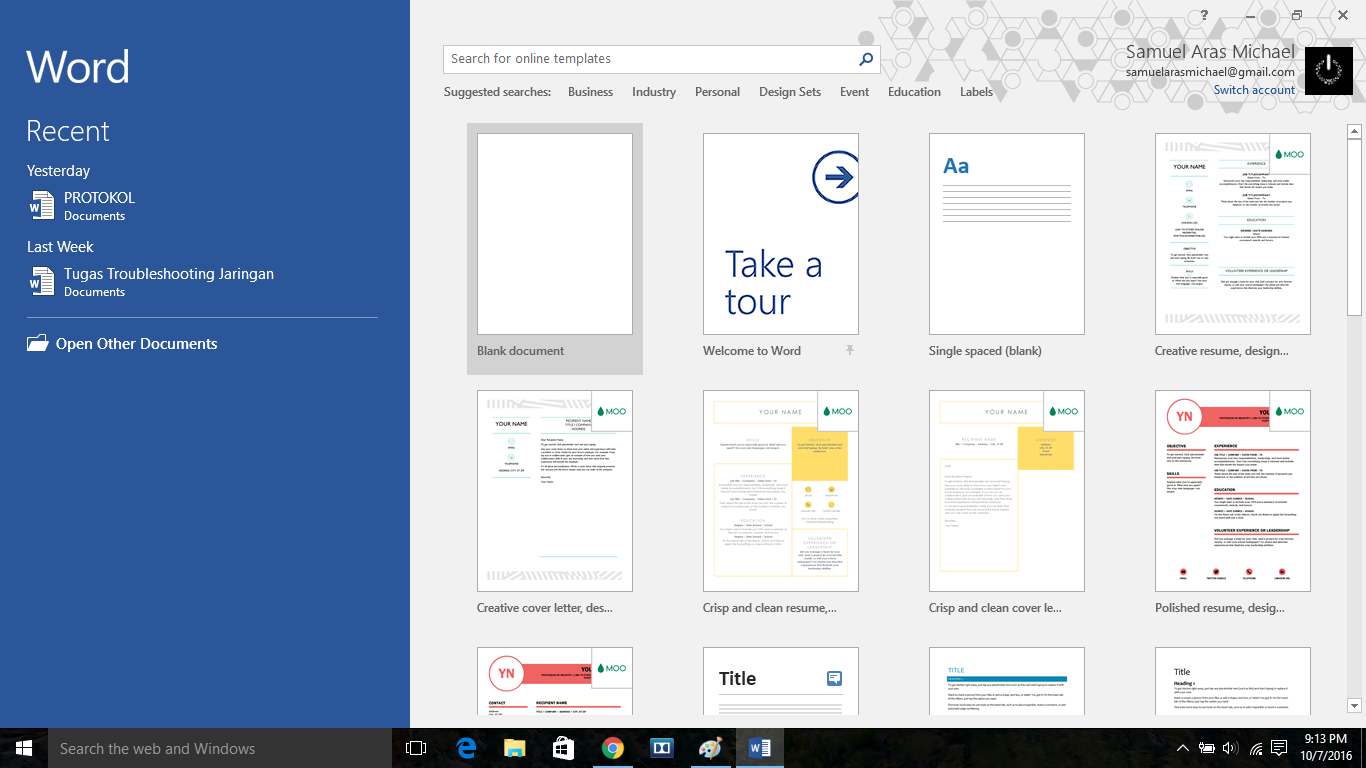Open recent Tugas Troubleshooting Jaringan document

[204, 282]
